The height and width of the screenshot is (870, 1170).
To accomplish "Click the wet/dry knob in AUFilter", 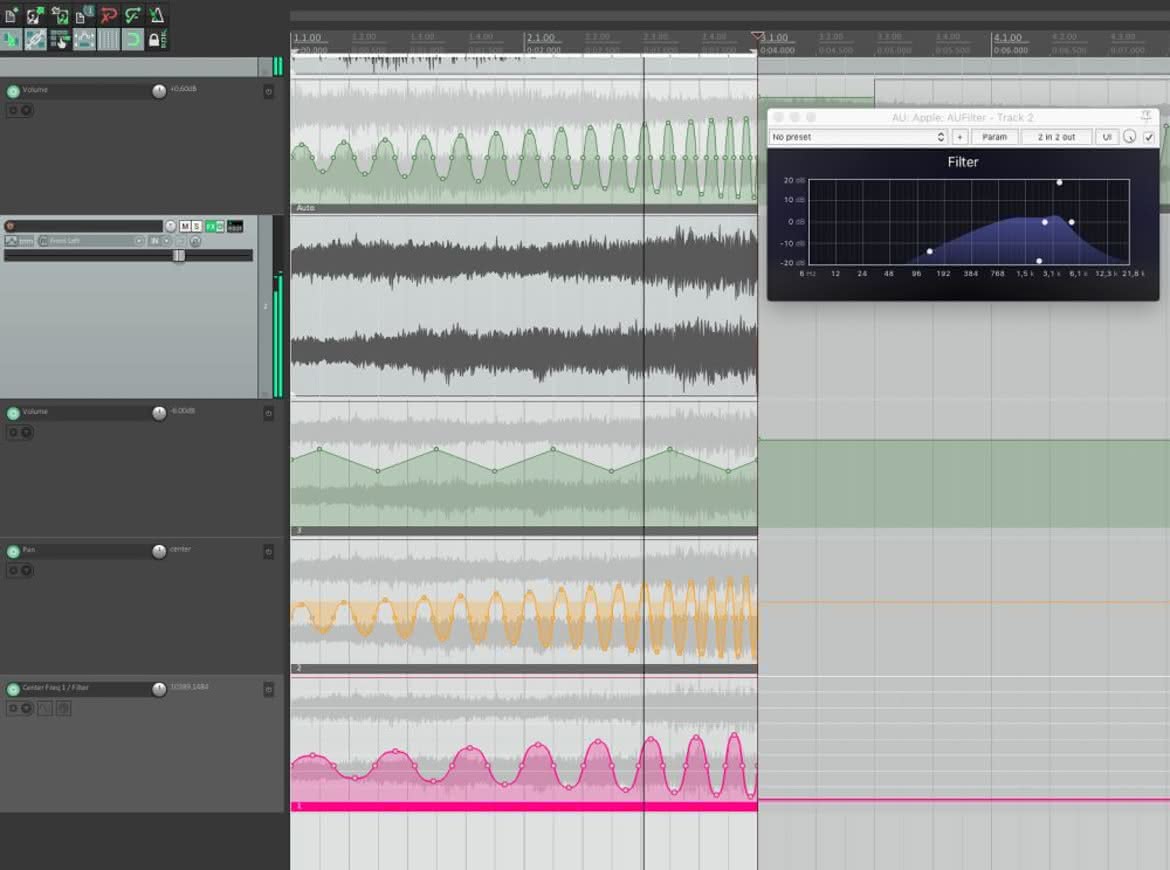I will point(1130,137).
